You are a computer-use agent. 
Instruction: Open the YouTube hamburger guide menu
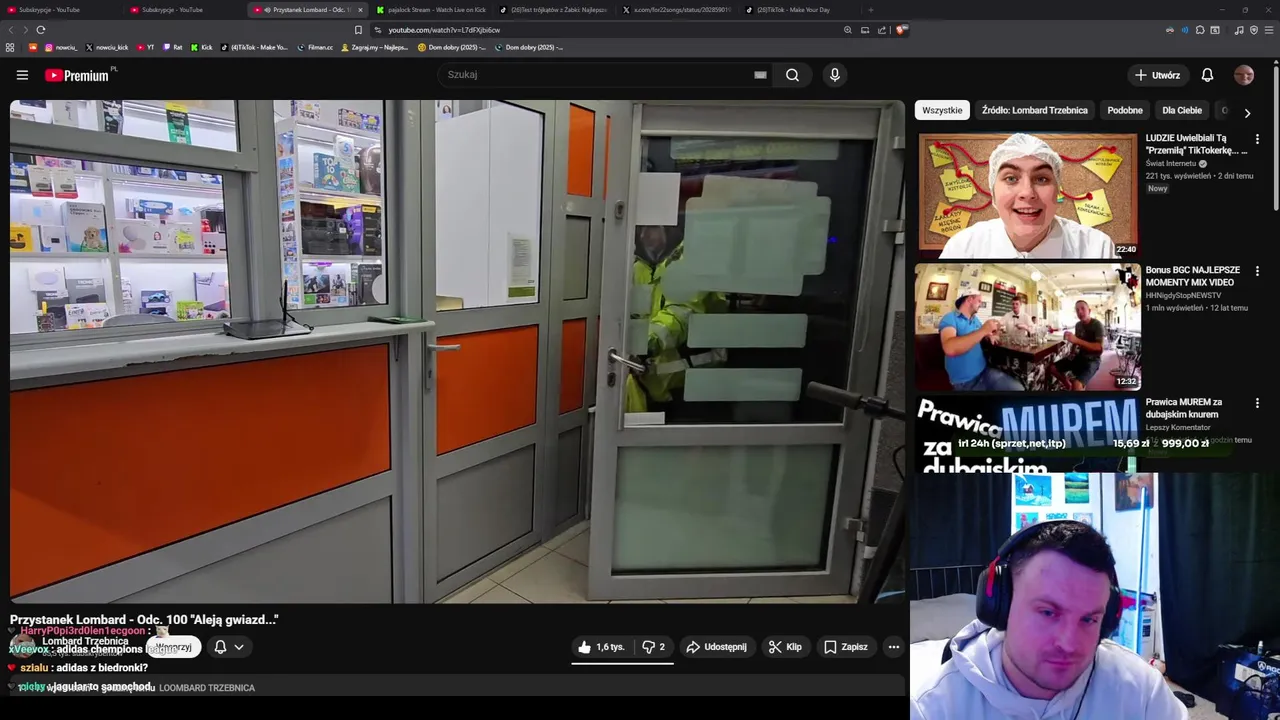[x=22, y=75]
